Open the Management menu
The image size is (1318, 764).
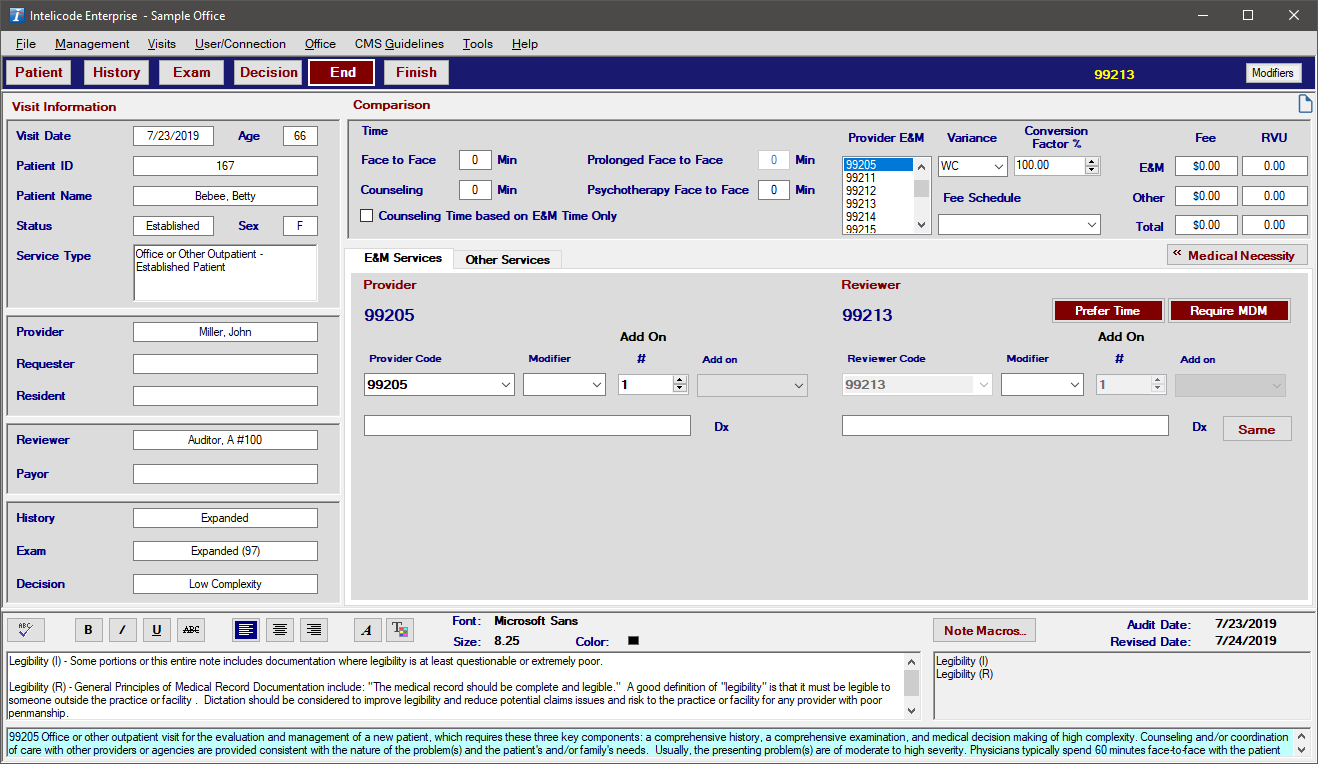tap(92, 44)
